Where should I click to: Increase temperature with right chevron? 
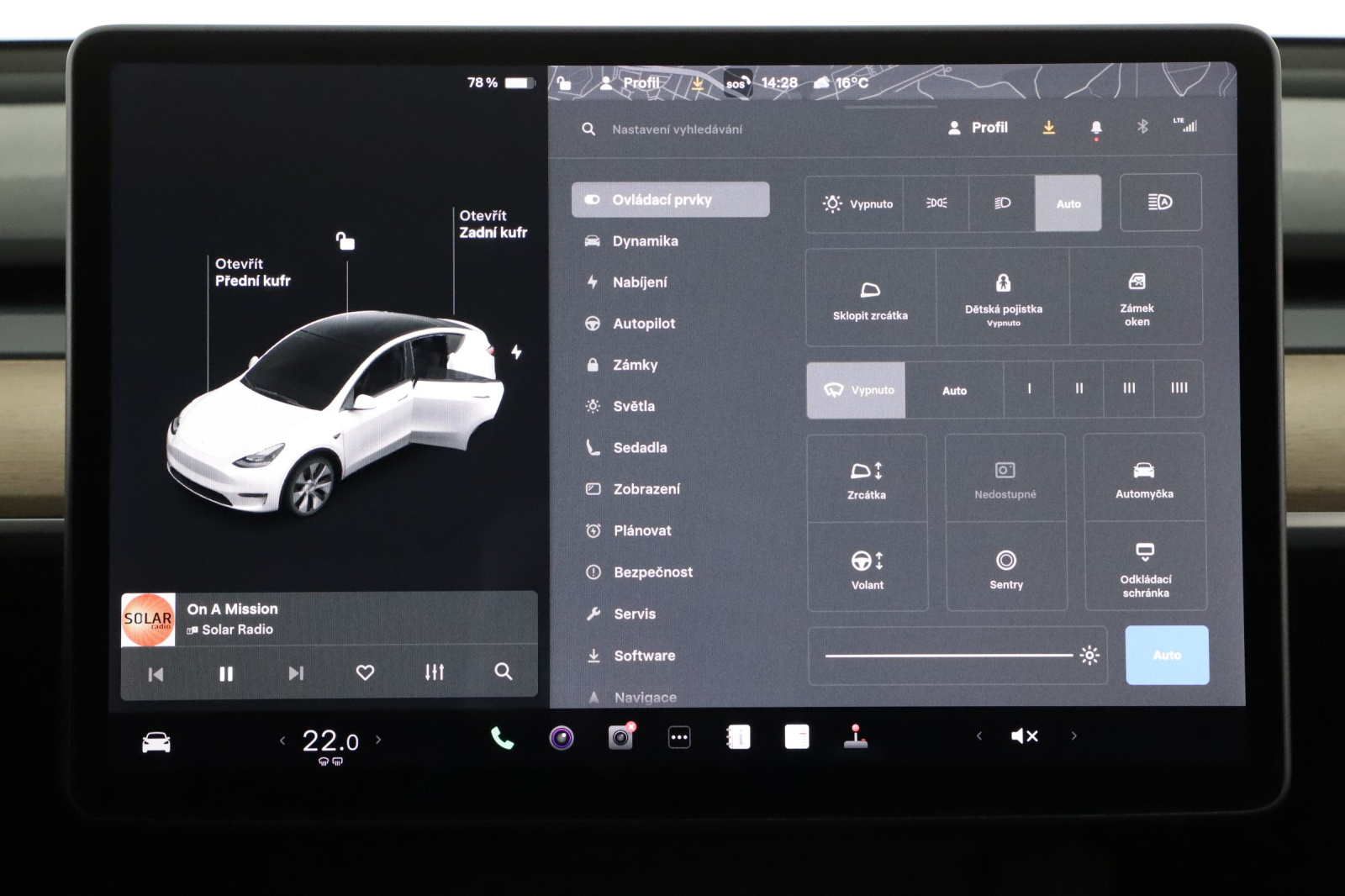click(x=378, y=740)
